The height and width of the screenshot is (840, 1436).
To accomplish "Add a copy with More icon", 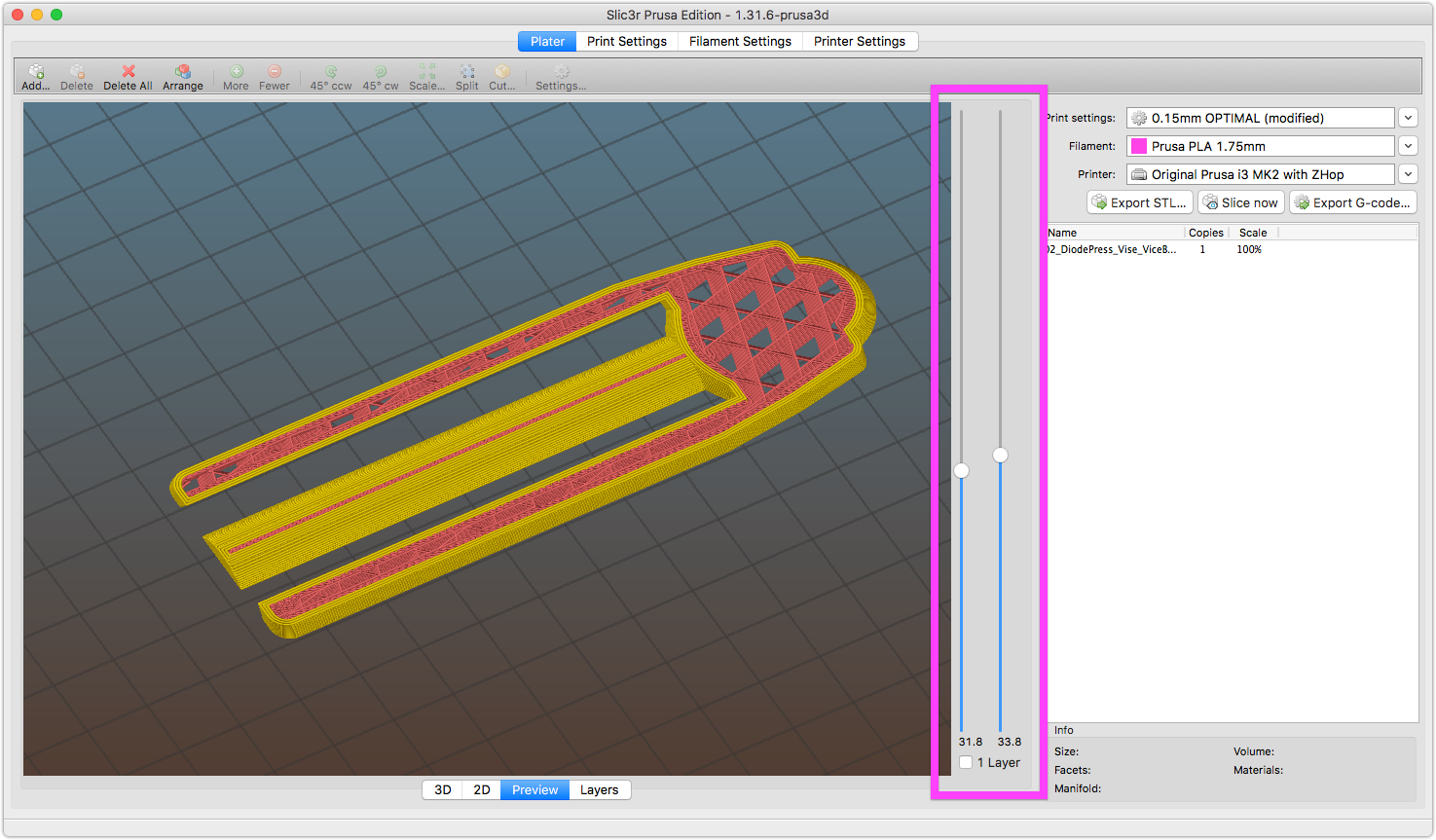I will [x=236, y=72].
